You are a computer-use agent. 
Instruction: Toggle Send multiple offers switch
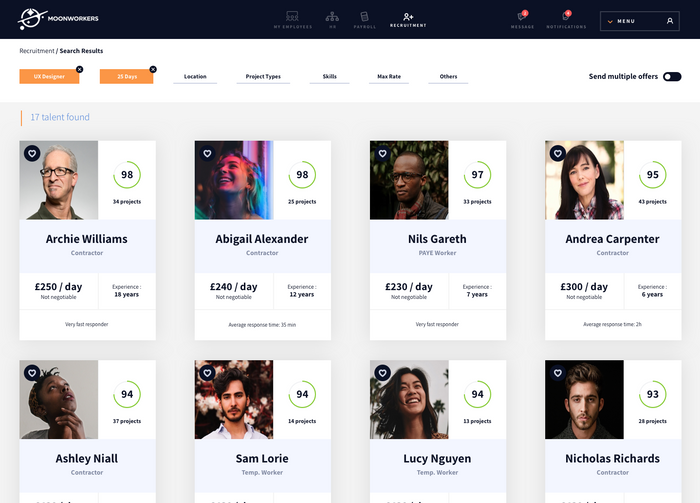[672, 77]
